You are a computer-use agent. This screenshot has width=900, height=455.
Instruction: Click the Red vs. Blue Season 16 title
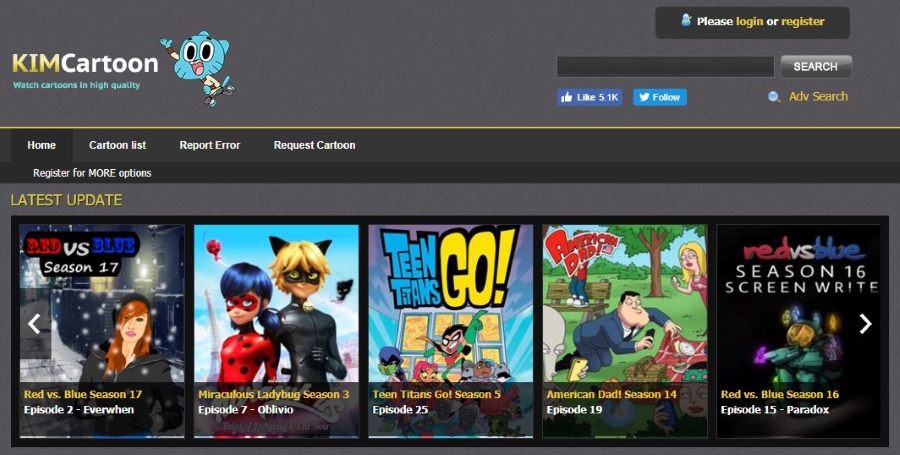tap(779, 394)
